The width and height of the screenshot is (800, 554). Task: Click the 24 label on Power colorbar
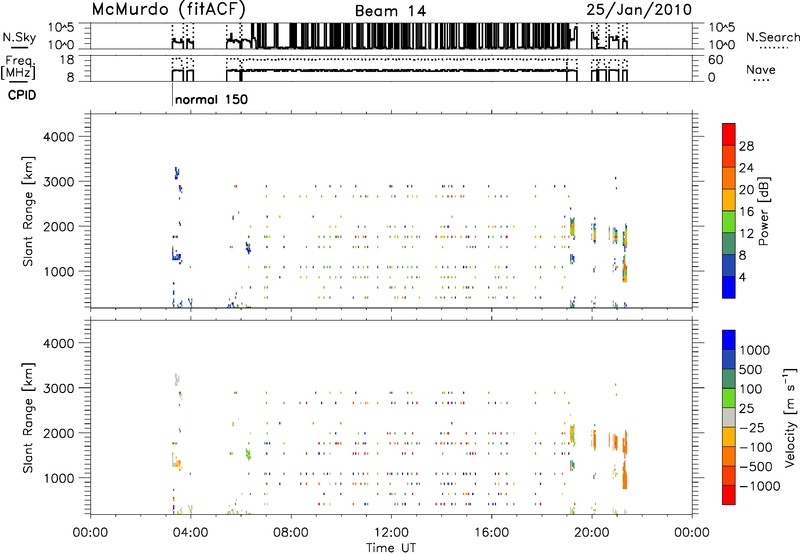(x=746, y=168)
